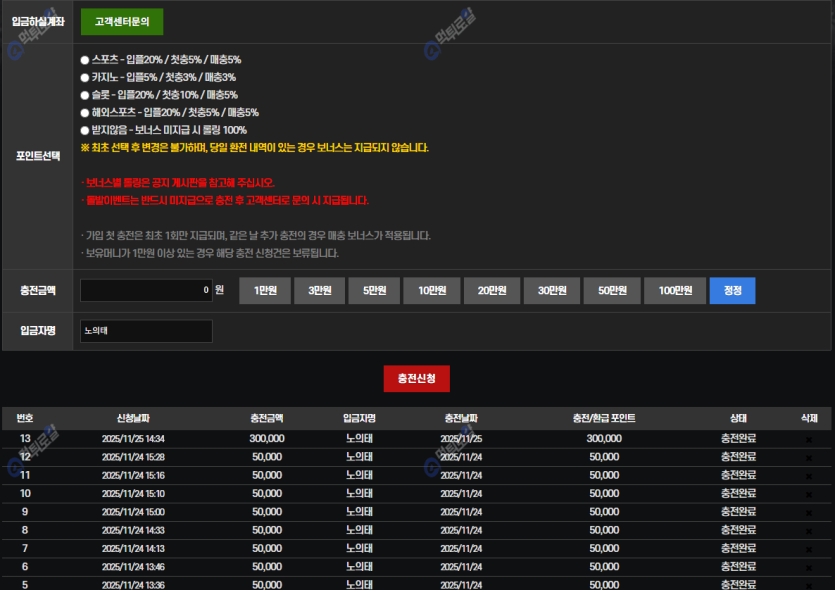The image size is (835, 590).
Task: Click the delete x icon for row 11
Action: click(x=809, y=475)
